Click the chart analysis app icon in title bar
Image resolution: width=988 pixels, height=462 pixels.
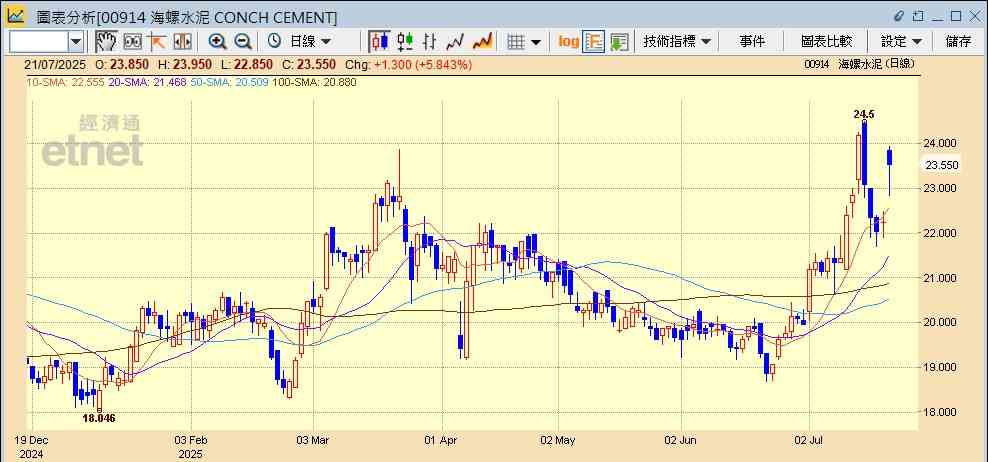point(16,16)
